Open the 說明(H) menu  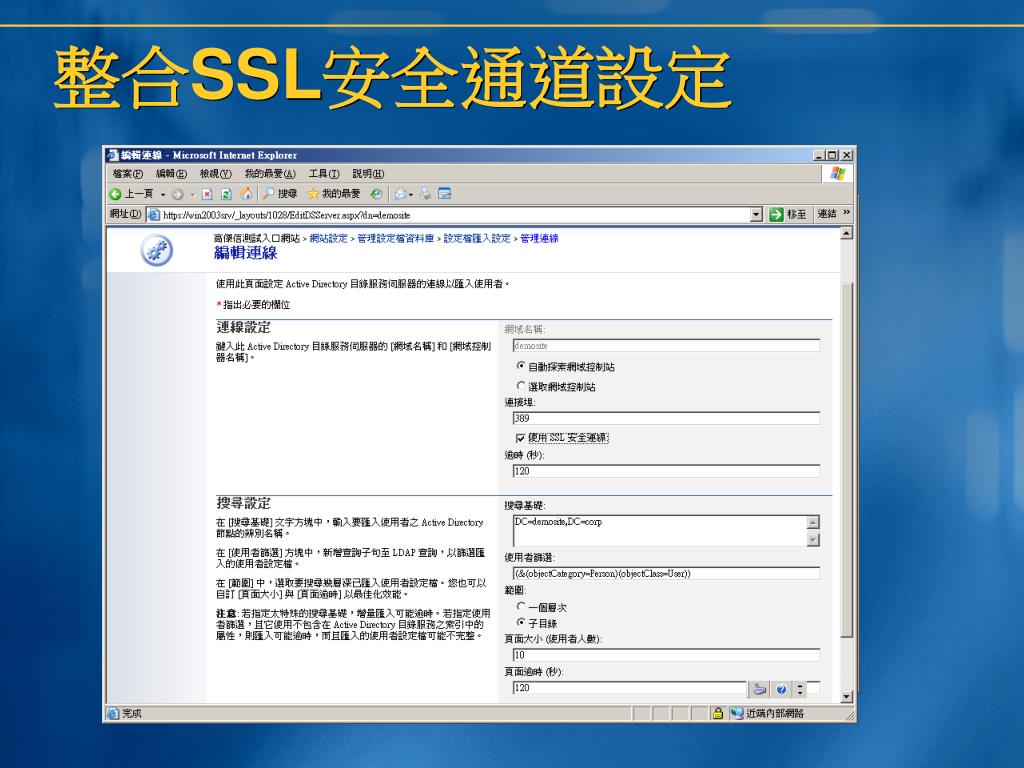(368, 174)
